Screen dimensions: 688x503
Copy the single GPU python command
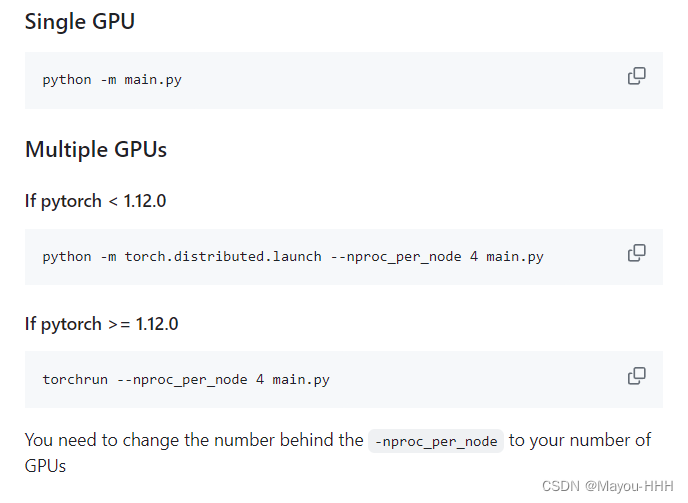pyautogui.click(x=636, y=76)
